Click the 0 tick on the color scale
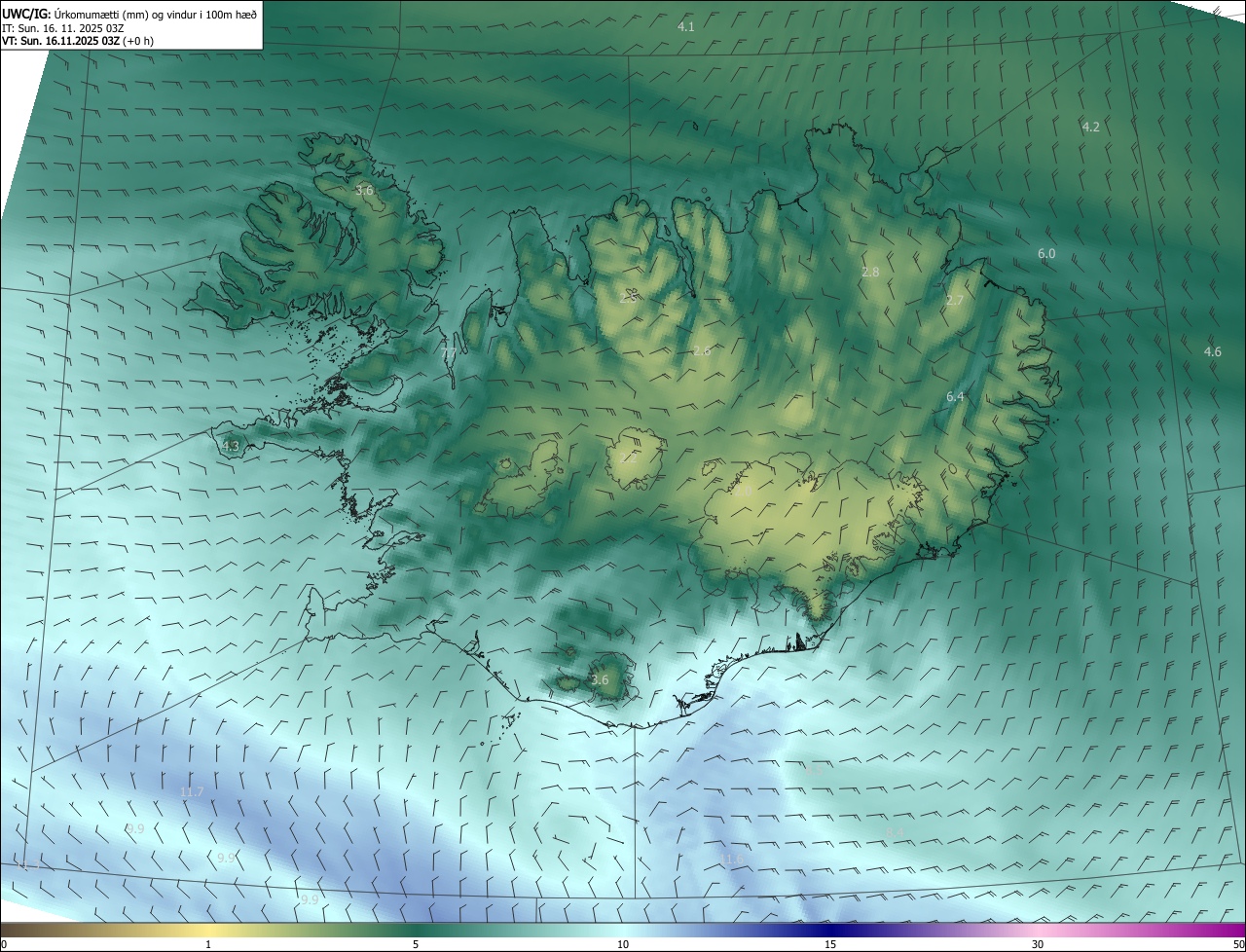The width and height of the screenshot is (1246, 952). (4, 944)
